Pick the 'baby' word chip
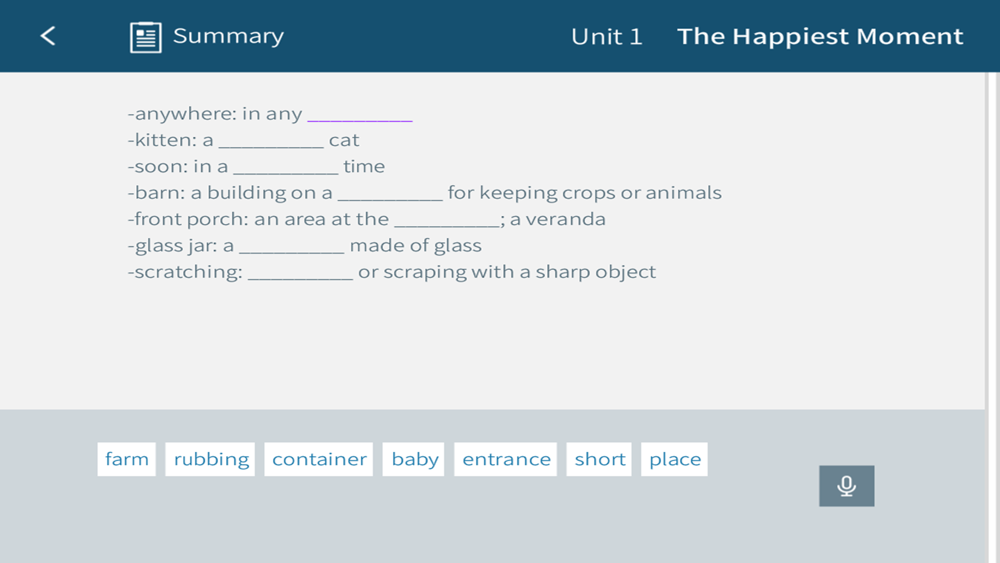 (x=414, y=459)
